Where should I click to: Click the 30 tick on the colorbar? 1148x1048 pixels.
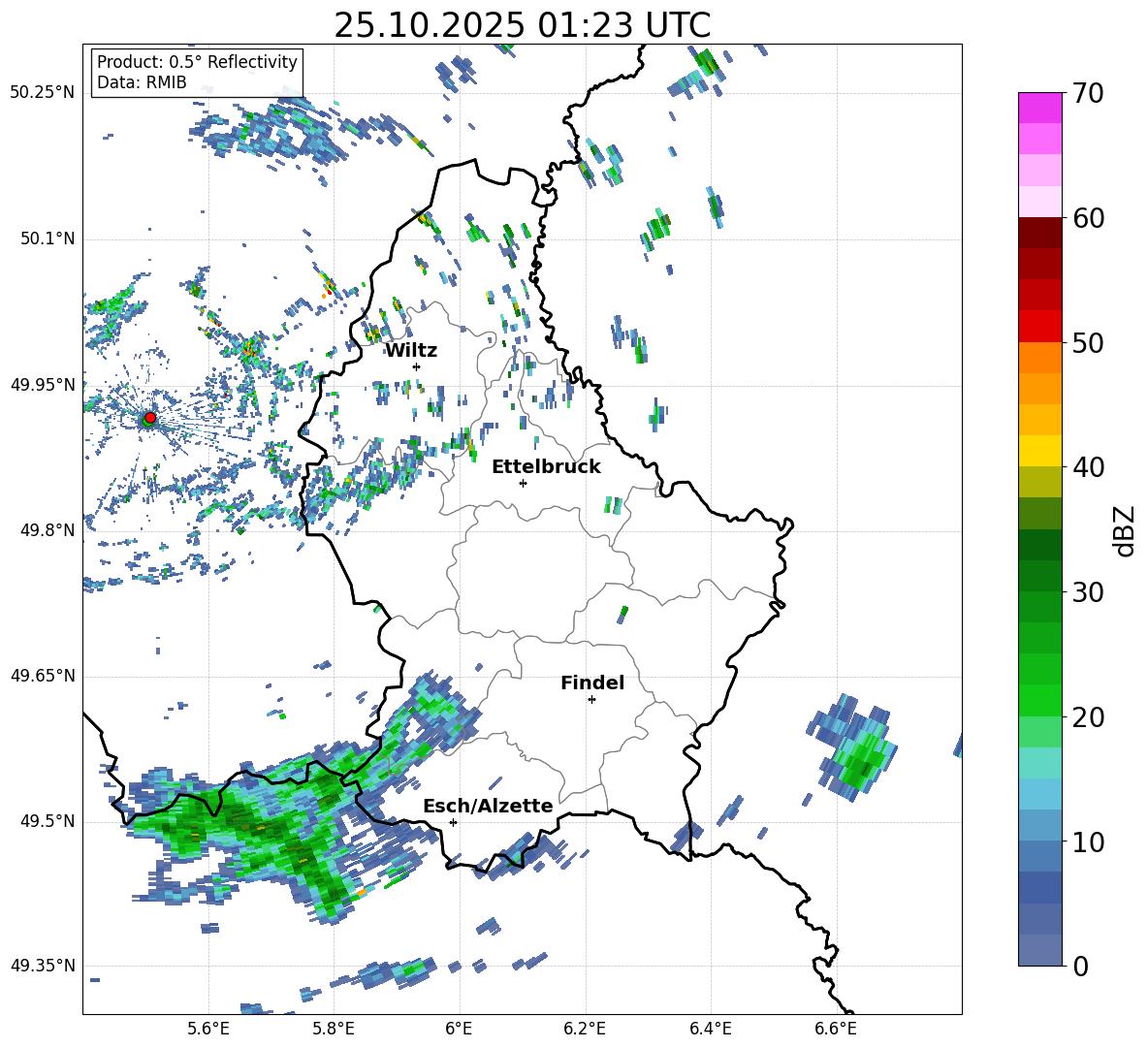coord(1088,592)
